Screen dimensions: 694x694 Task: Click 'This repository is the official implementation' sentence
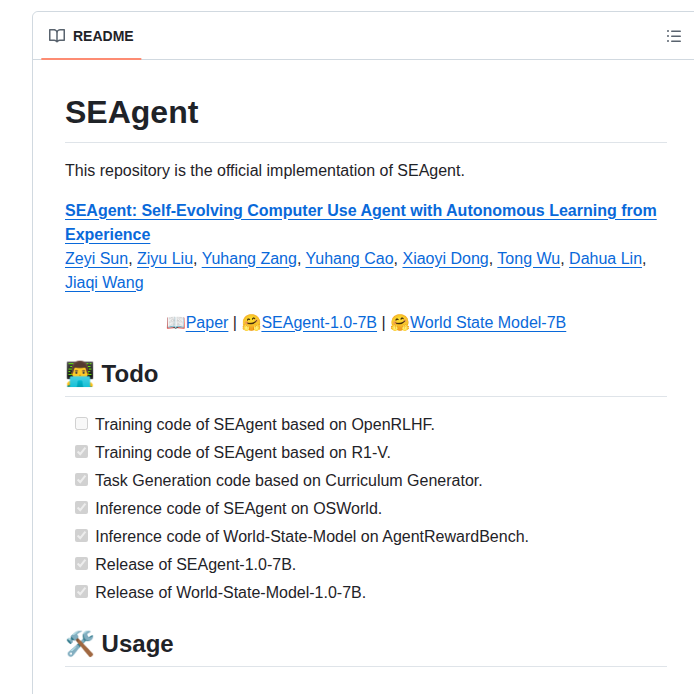(265, 170)
